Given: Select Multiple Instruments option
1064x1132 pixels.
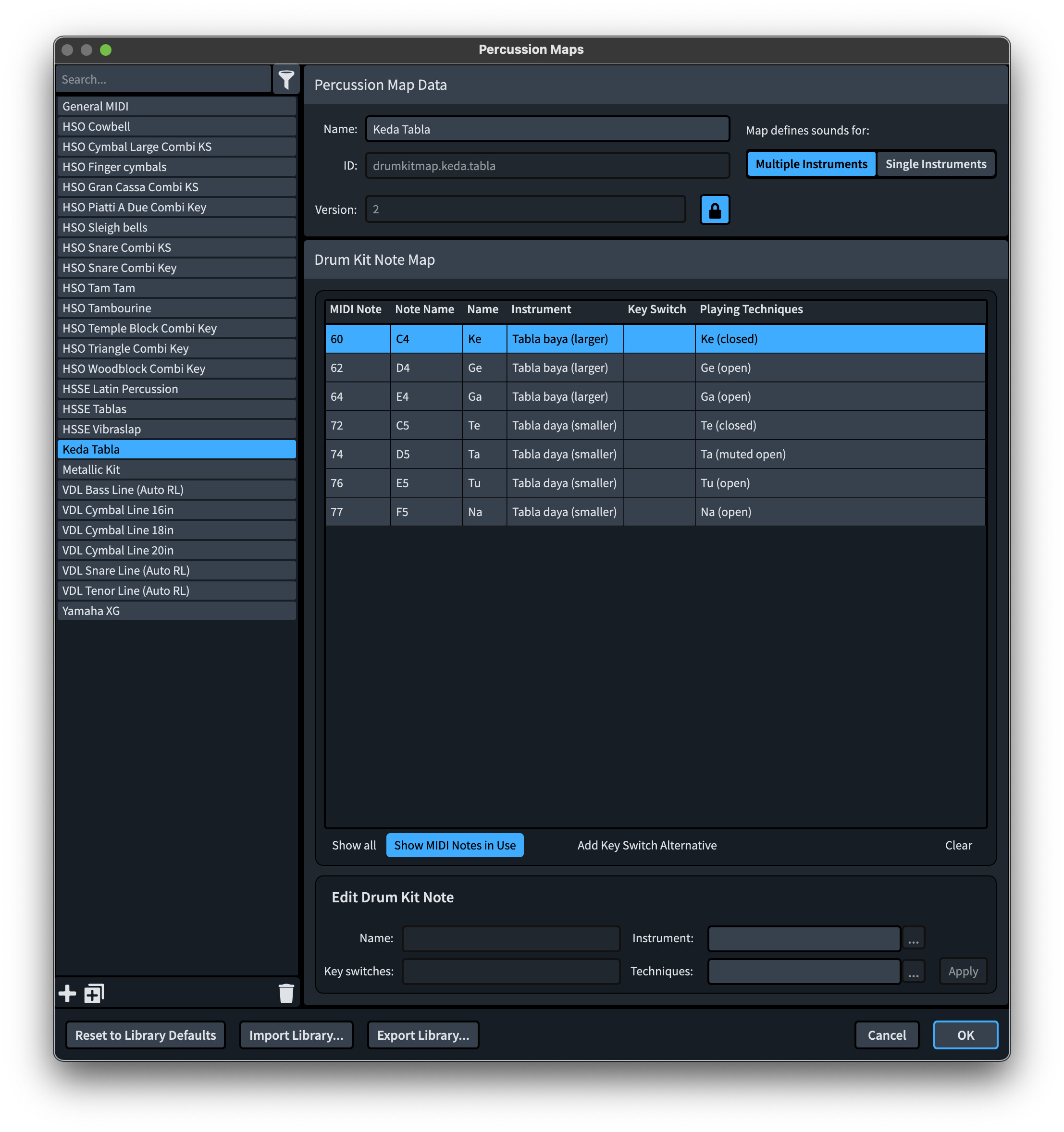Looking at the screenshot, I should click(x=811, y=164).
